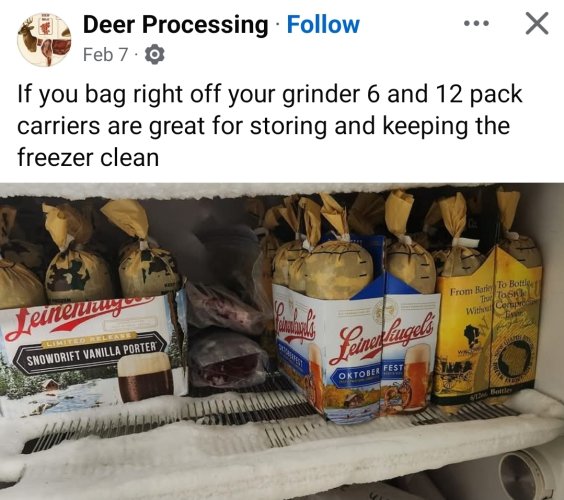The width and height of the screenshot is (564, 500).
Task: Click the Leinenkugel's Oktoberfest carrier in the photo
Action: tap(356, 351)
